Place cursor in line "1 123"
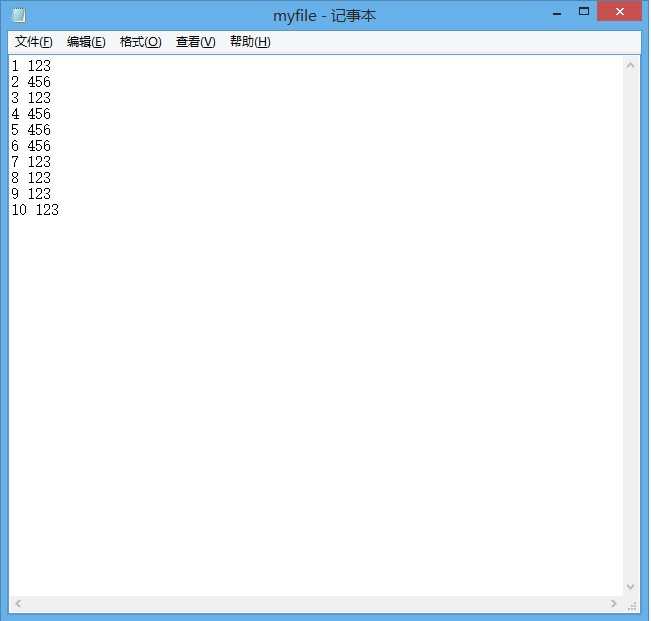Image resolution: width=651 pixels, height=621 pixels. point(31,66)
